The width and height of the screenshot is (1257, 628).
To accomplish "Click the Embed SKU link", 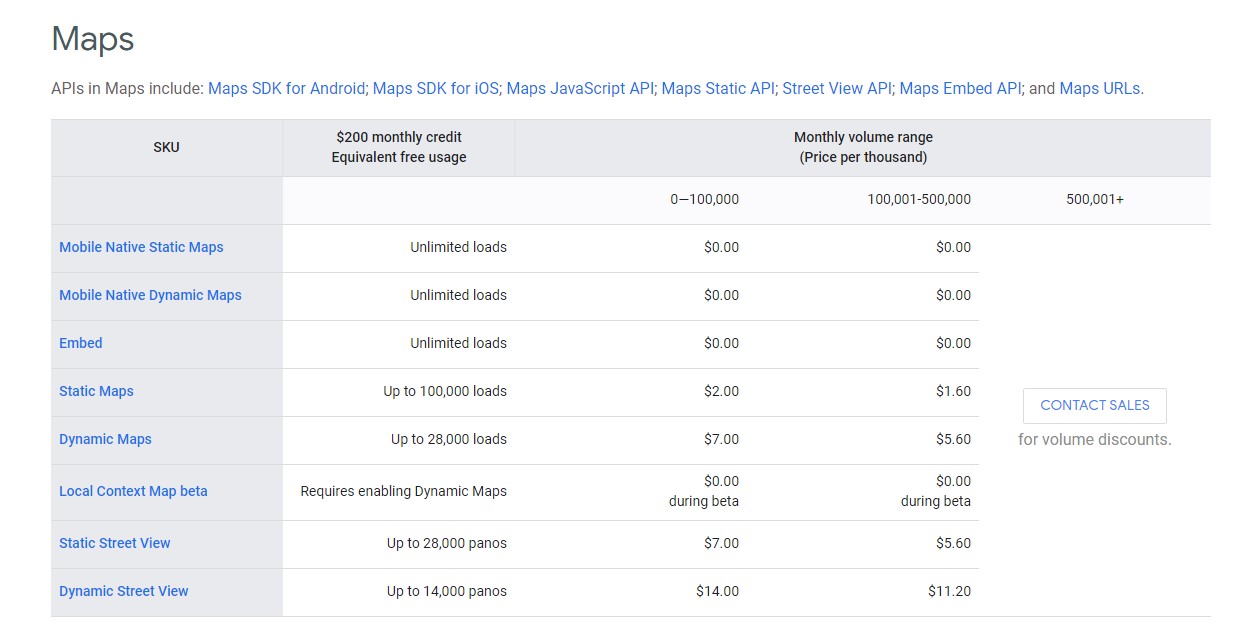I will point(81,343).
